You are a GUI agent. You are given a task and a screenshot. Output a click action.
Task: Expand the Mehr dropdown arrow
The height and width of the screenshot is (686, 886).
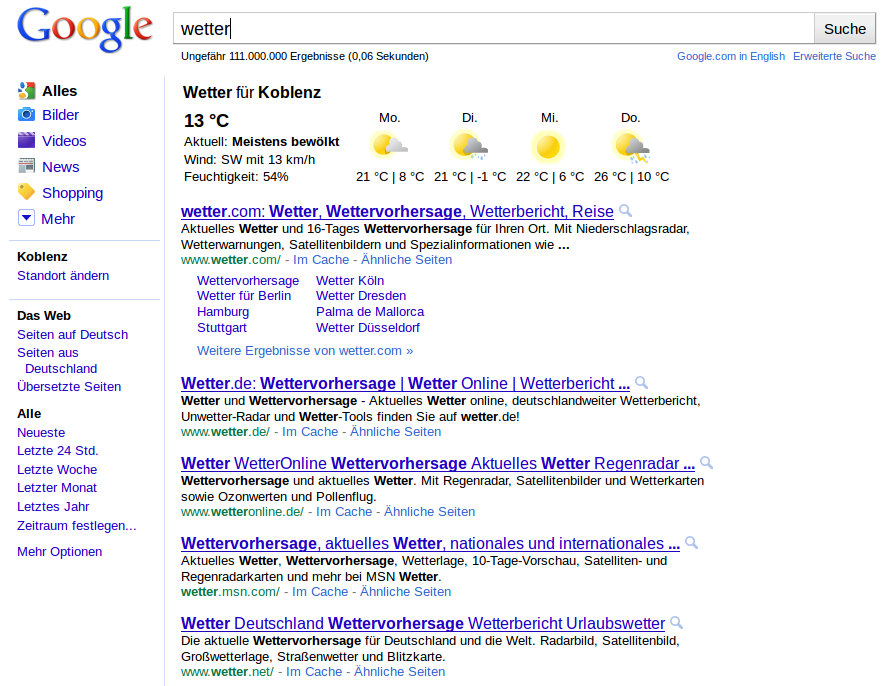click(27, 218)
